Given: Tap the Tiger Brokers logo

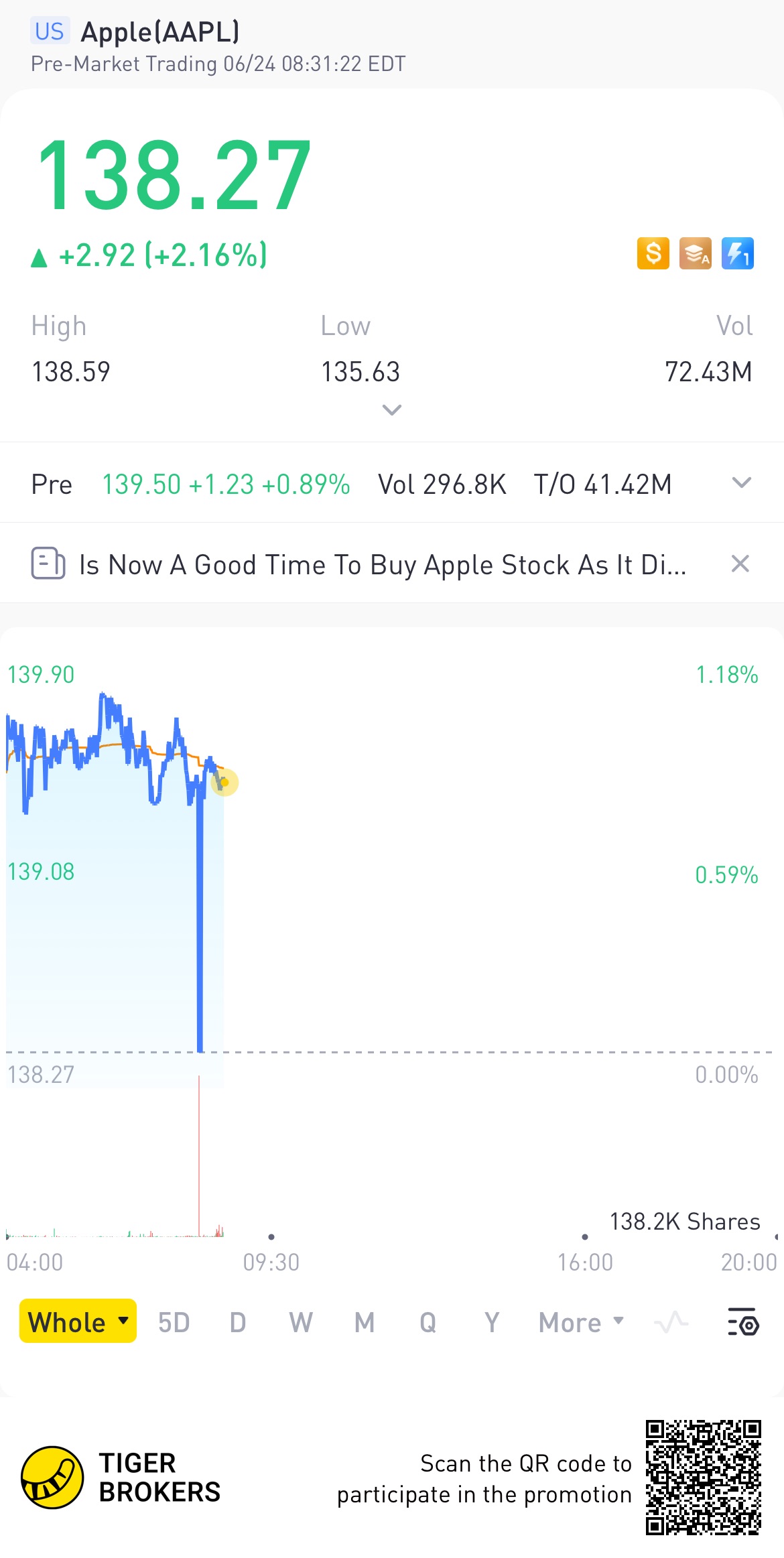Looking at the screenshot, I should [53, 1477].
